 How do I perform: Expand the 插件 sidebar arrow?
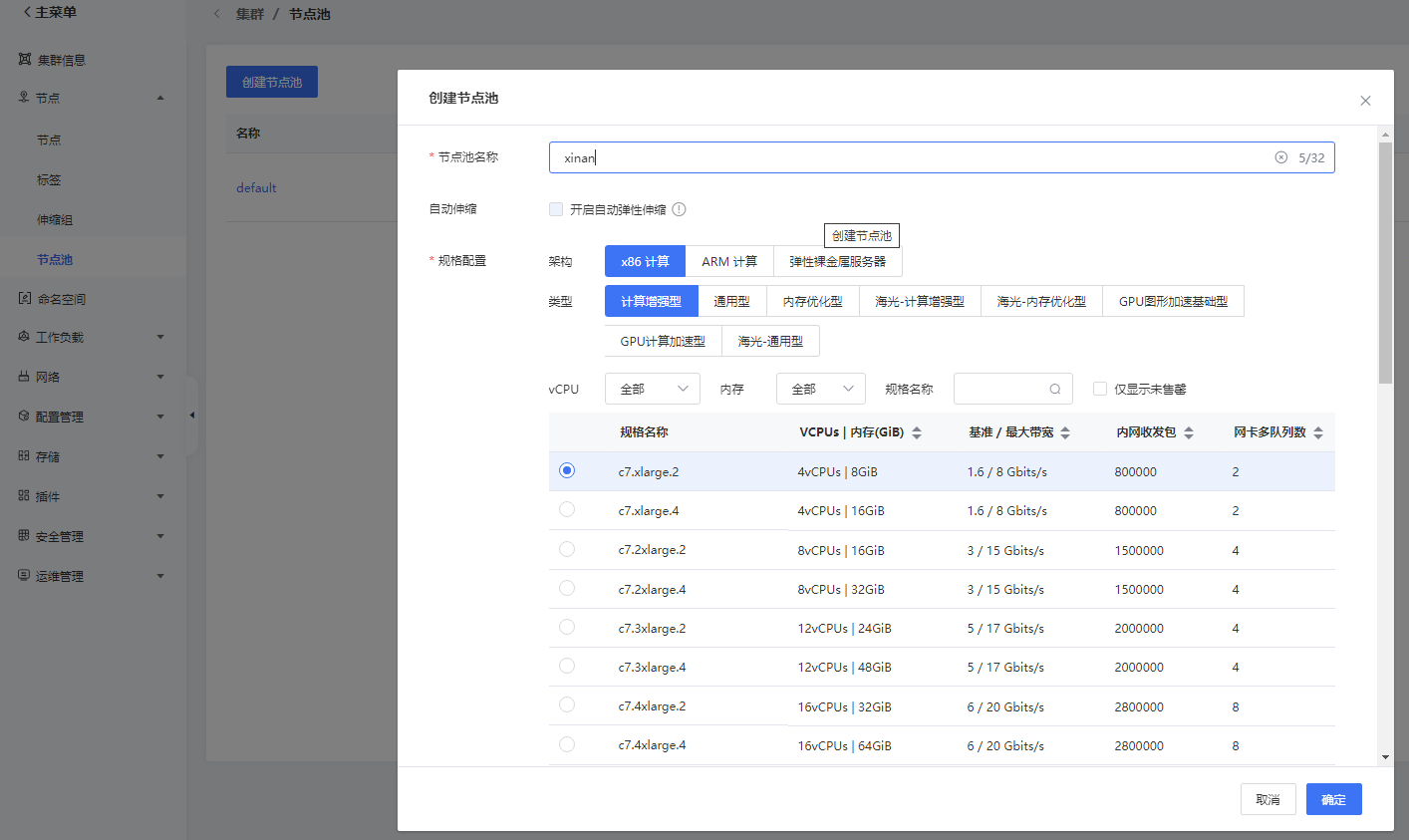(x=160, y=496)
